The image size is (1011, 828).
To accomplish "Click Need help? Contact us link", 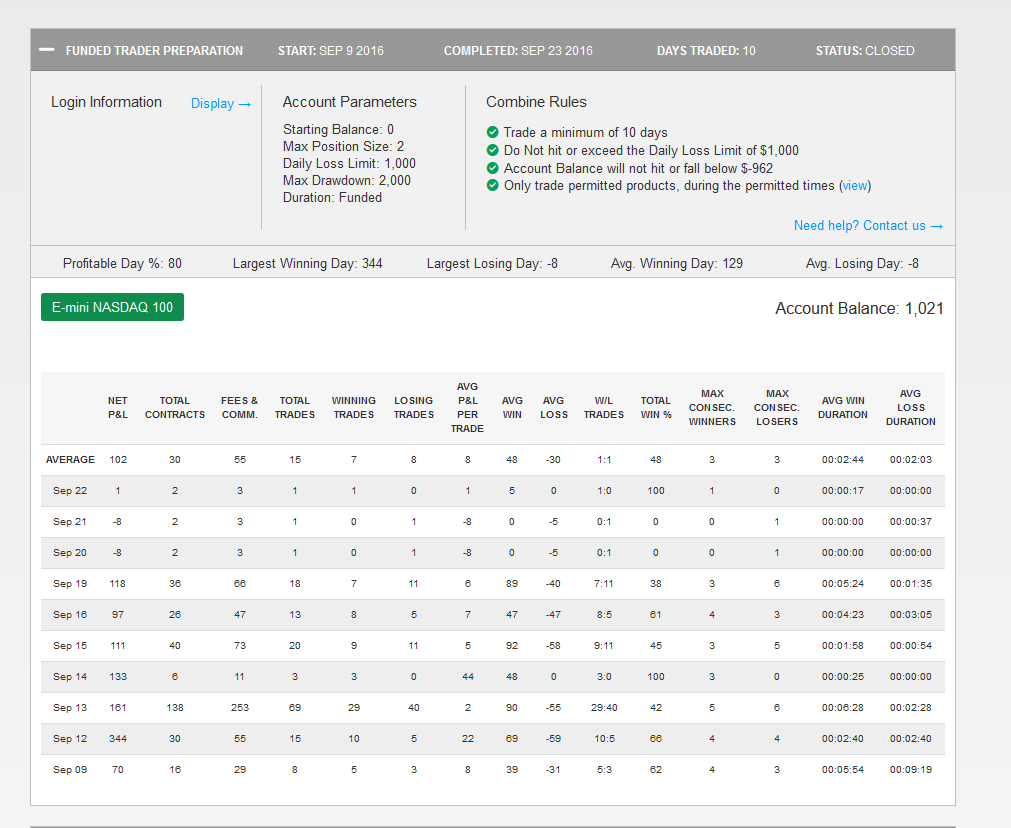I will (868, 226).
